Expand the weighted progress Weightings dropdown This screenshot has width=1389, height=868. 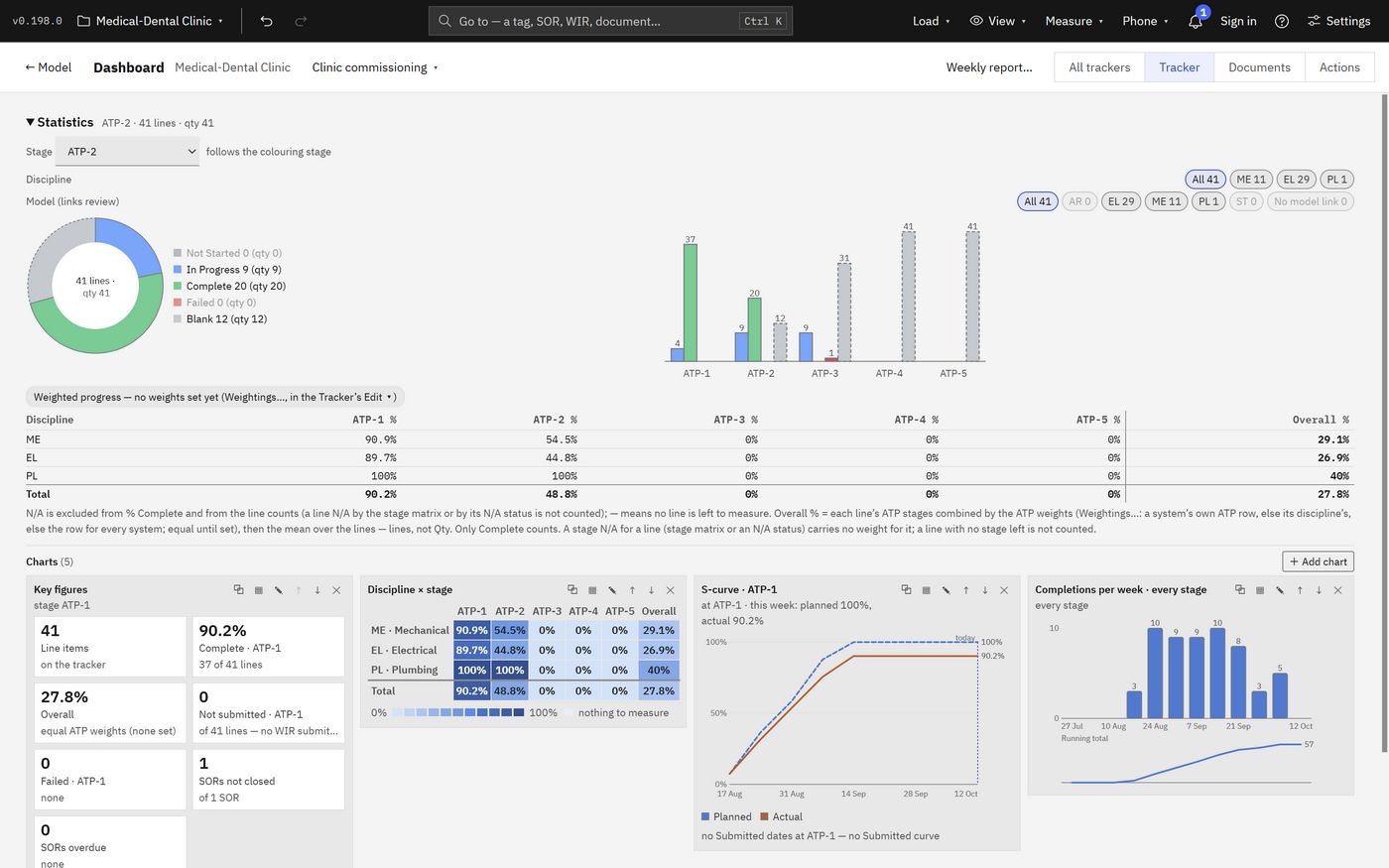click(214, 397)
